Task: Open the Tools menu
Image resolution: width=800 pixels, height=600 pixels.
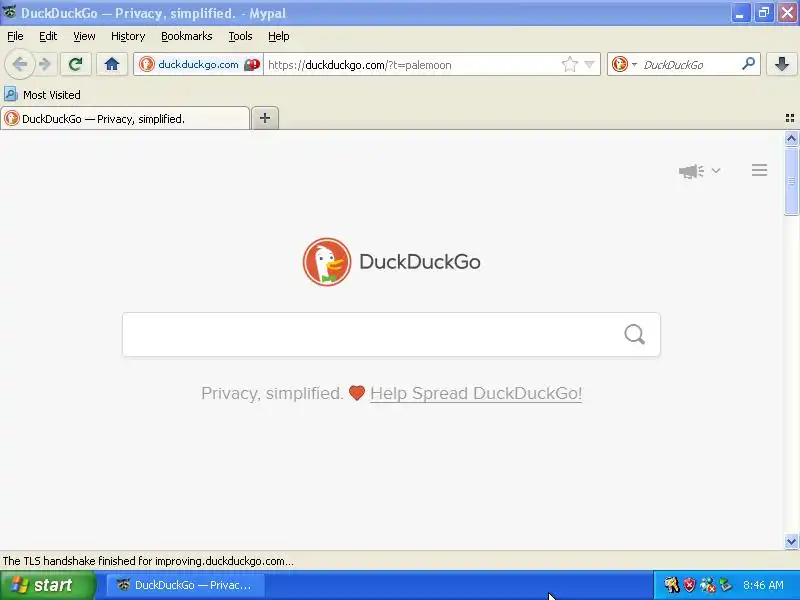Action: (240, 36)
